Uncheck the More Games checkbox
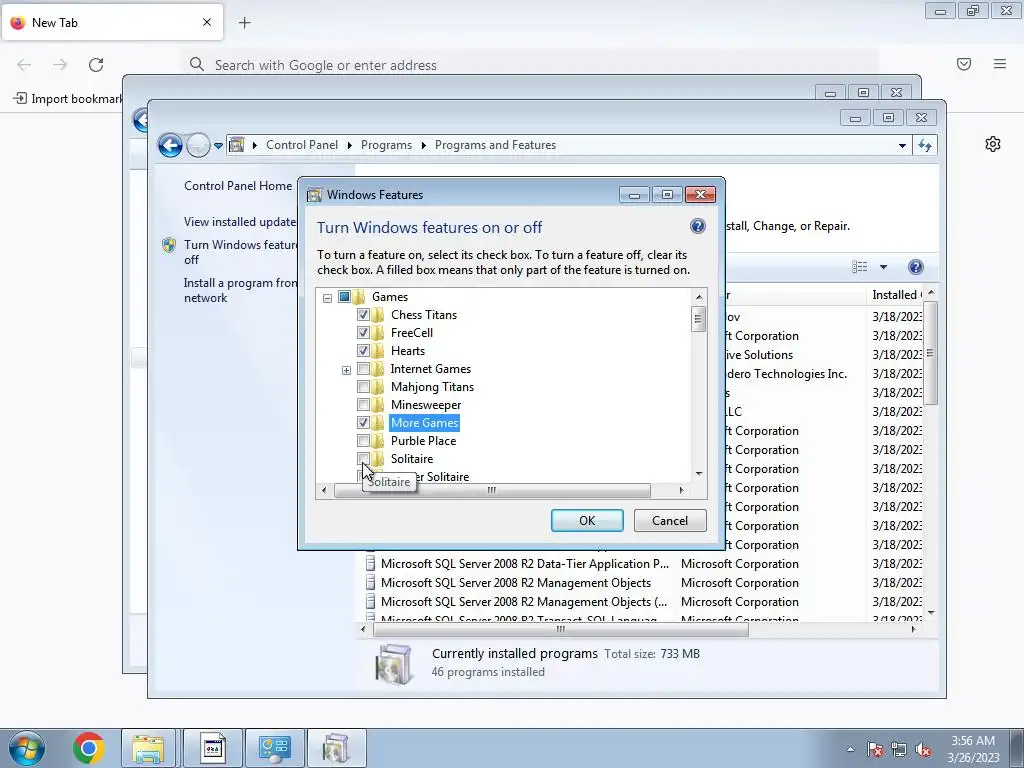 click(x=363, y=423)
